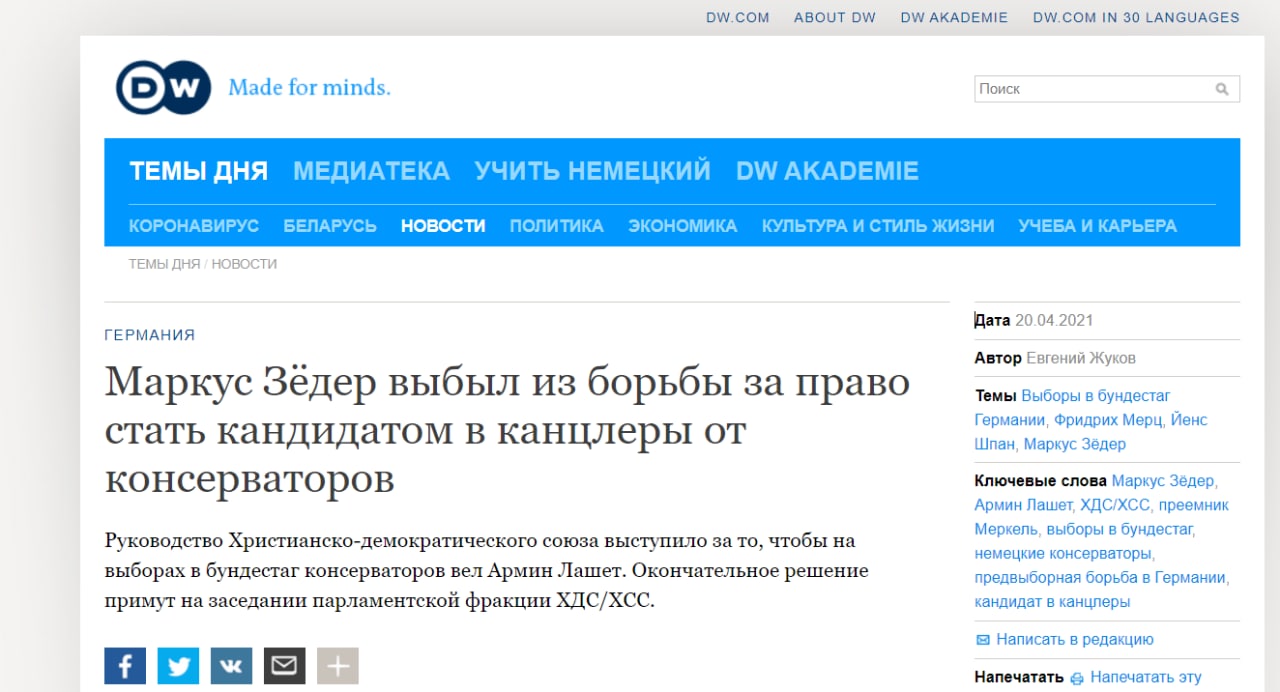Open keyword кандидат в канцлеры

coord(1052,602)
